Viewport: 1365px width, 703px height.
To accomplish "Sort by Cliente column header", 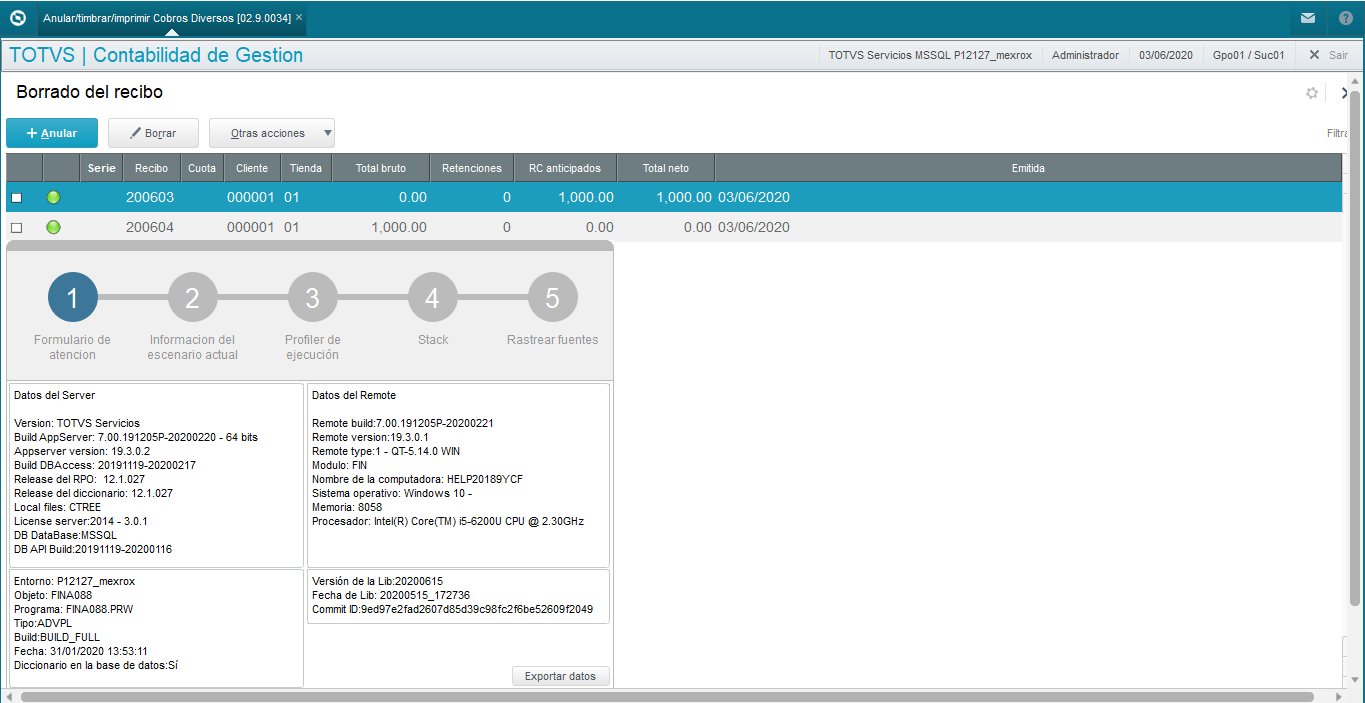I will click(251, 168).
